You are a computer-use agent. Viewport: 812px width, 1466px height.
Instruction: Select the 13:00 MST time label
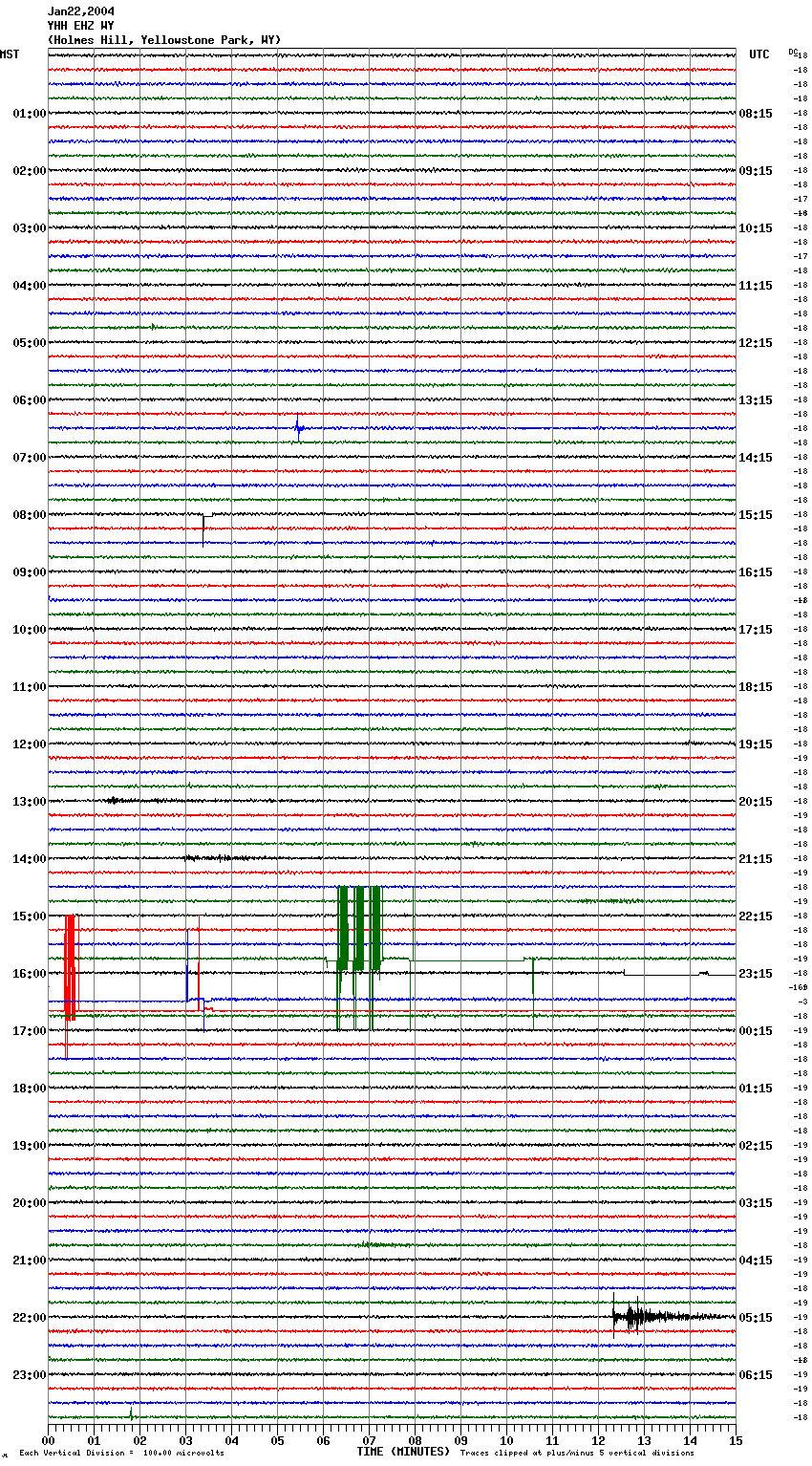(30, 802)
